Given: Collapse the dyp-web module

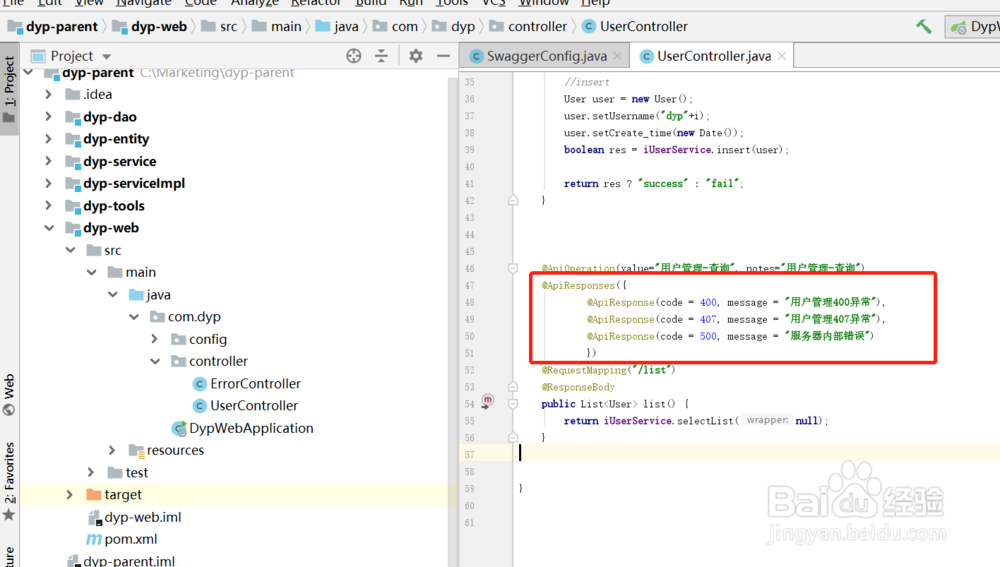Looking at the screenshot, I should [48, 228].
